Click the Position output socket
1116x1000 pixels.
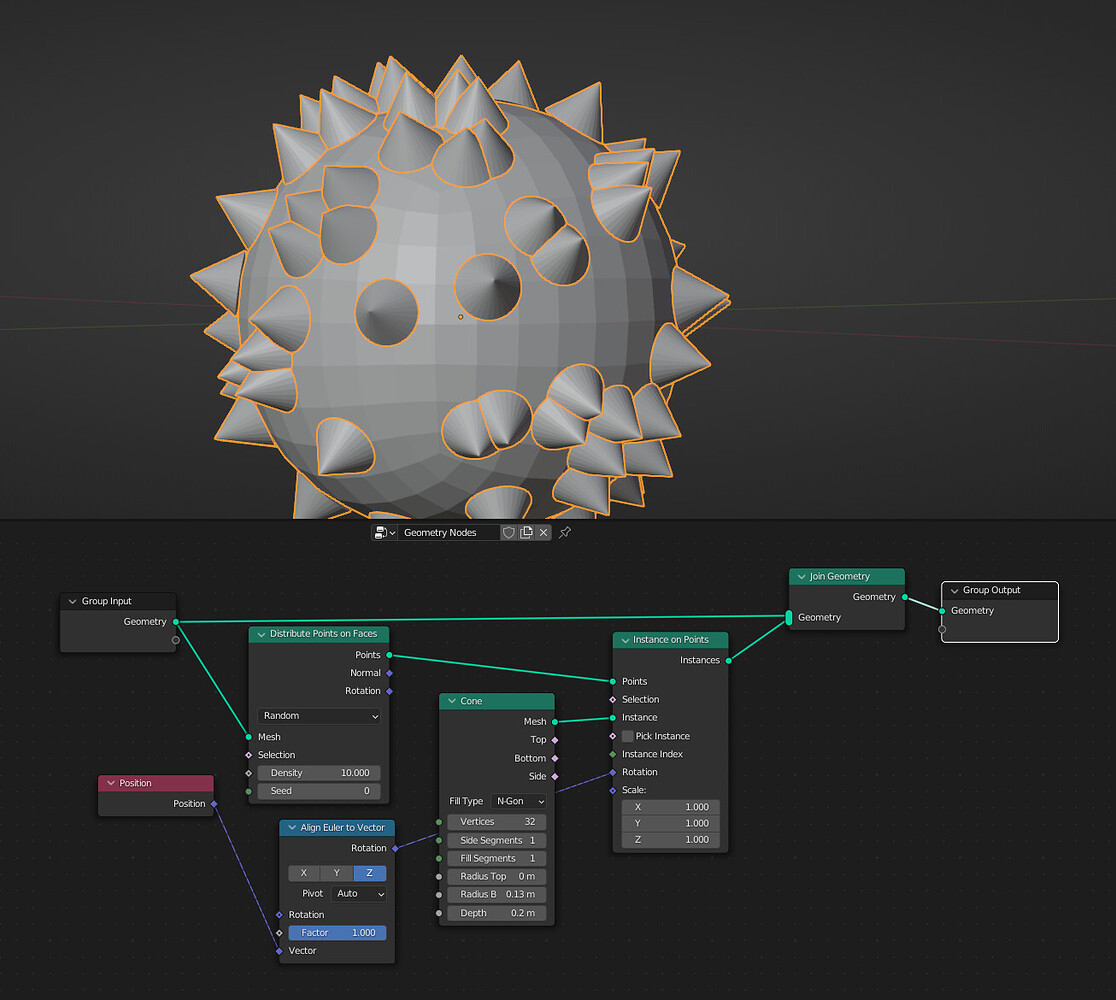pos(214,804)
